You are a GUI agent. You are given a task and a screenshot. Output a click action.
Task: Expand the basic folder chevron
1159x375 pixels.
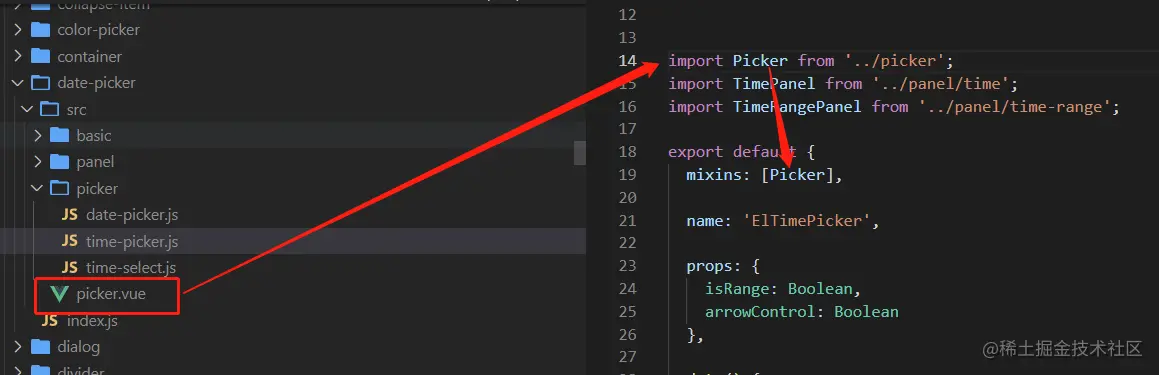click(38, 136)
